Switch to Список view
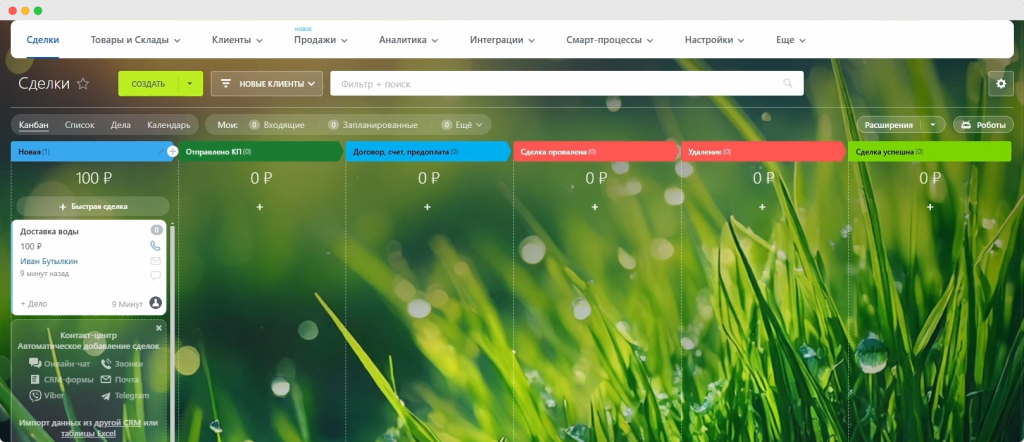The width and height of the screenshot is (1024, 442). (80, 125)
